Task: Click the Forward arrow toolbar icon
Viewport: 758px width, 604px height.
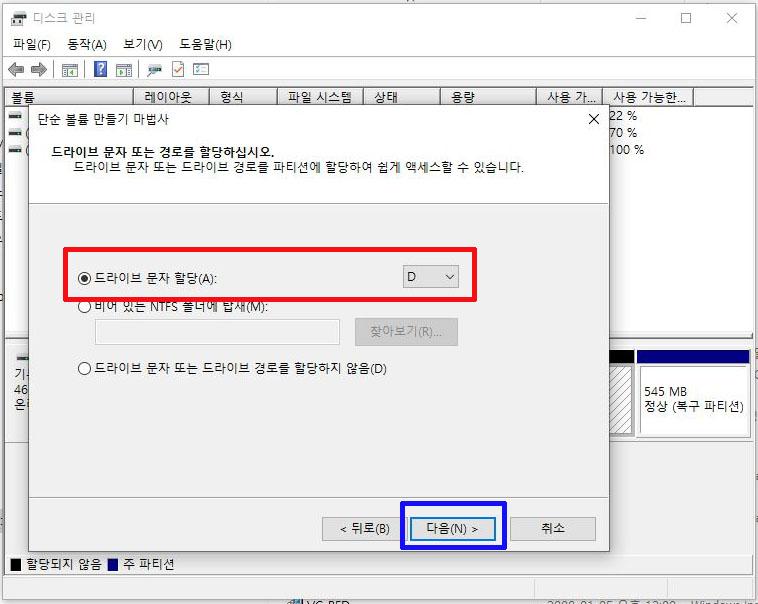Action: 39,70
